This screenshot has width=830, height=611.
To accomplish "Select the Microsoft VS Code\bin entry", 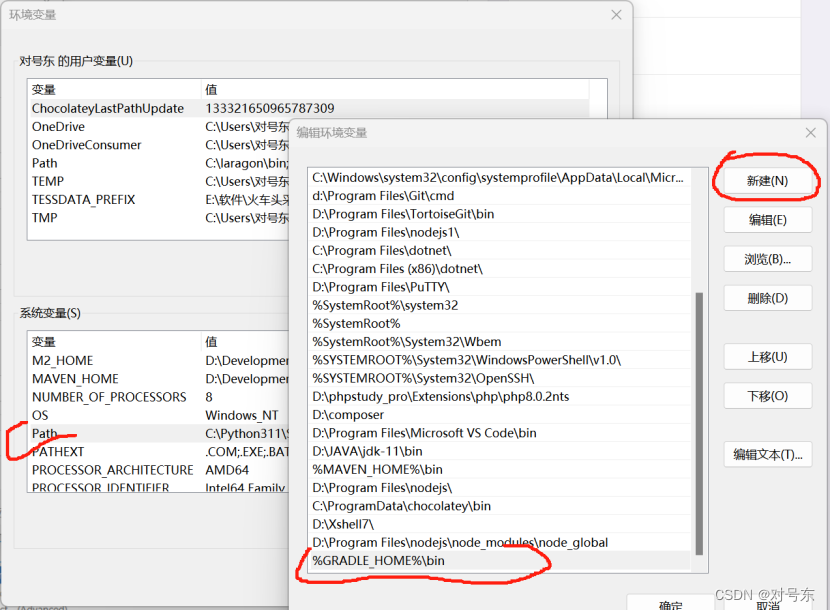I will [499, 433].
